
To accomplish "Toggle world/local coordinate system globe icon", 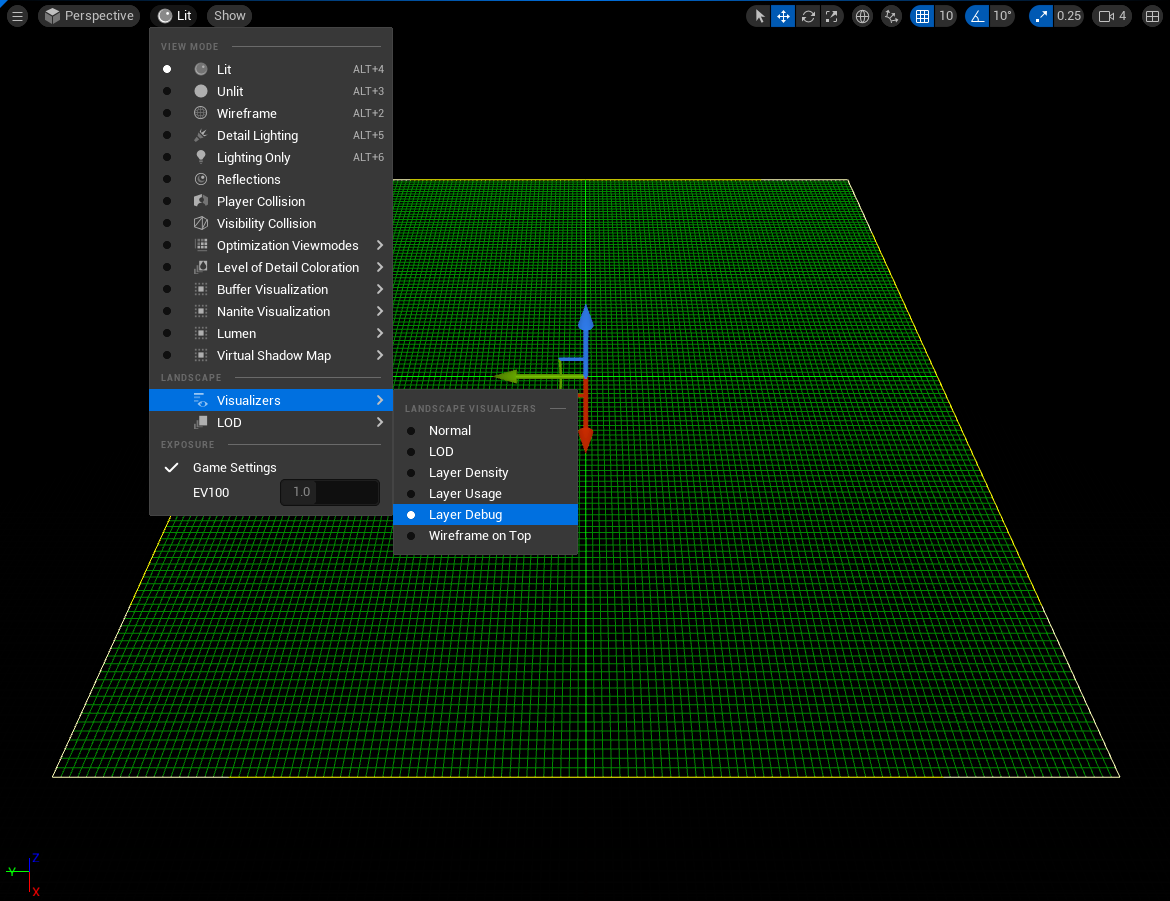I will (x=862, y=15).
